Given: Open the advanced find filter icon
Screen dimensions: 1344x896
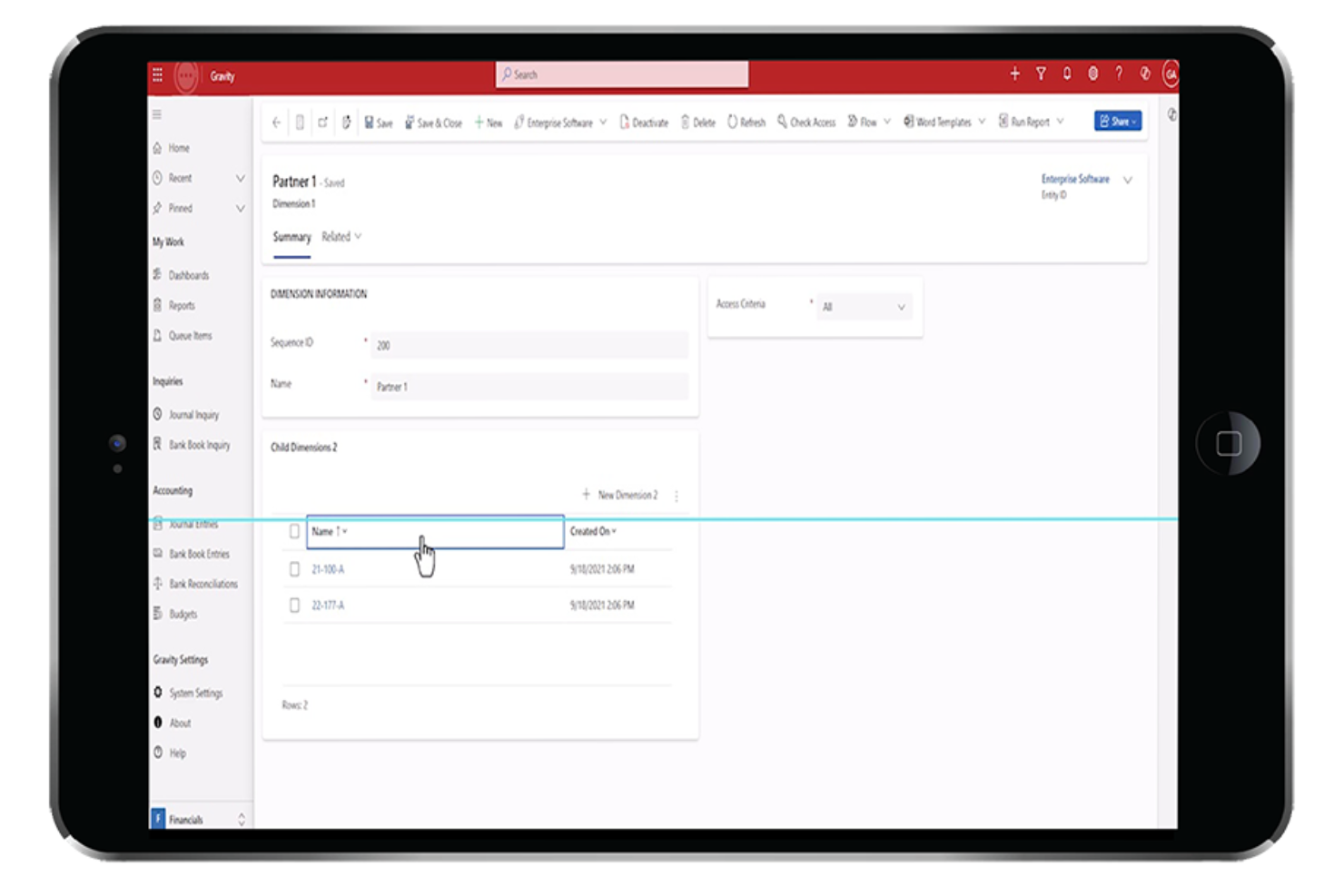Looking at the screenshot, I should [x=1041, y=74].
